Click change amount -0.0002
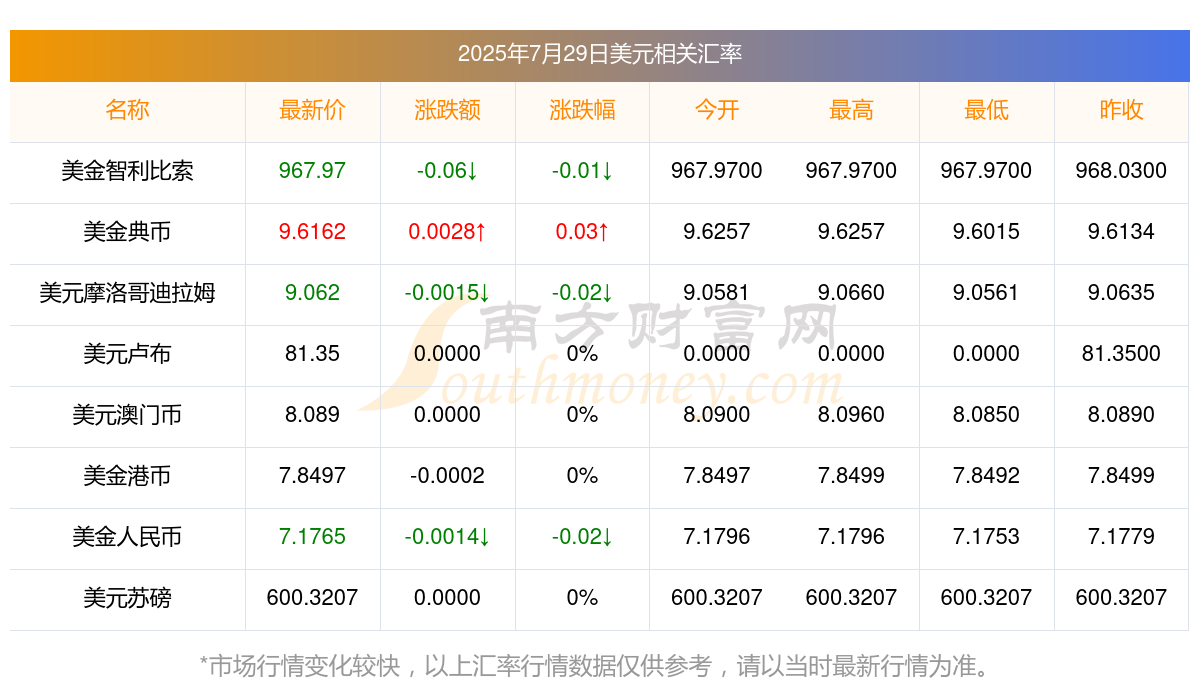1200x698 pixels. tap(447, 476)
